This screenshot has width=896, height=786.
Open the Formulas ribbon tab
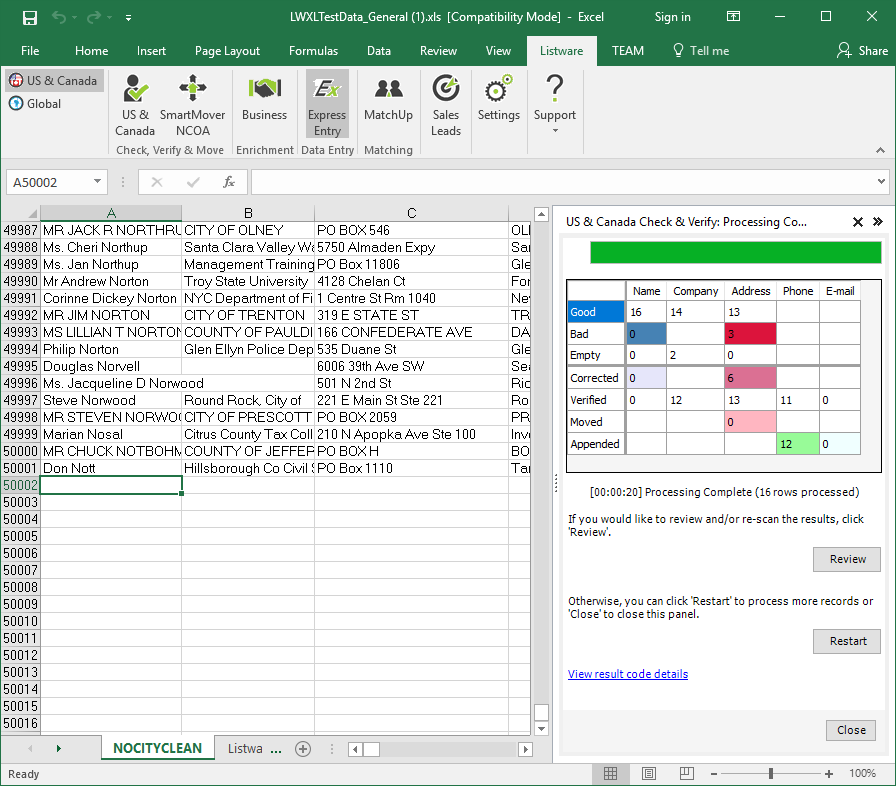[x=313, y=51]
